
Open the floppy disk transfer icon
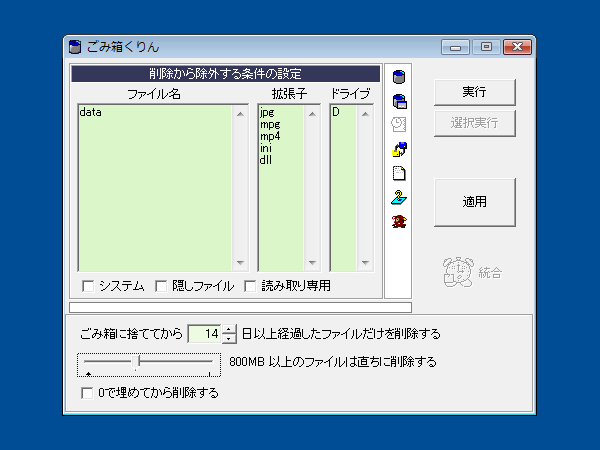coord(399,149)
